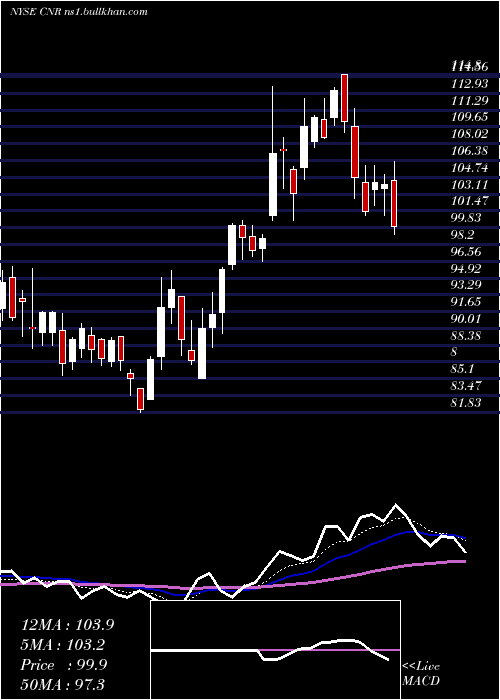Click the NYSE CNR chart title text
This screenshot has height=700, width=500.
[x=79, y=12]
